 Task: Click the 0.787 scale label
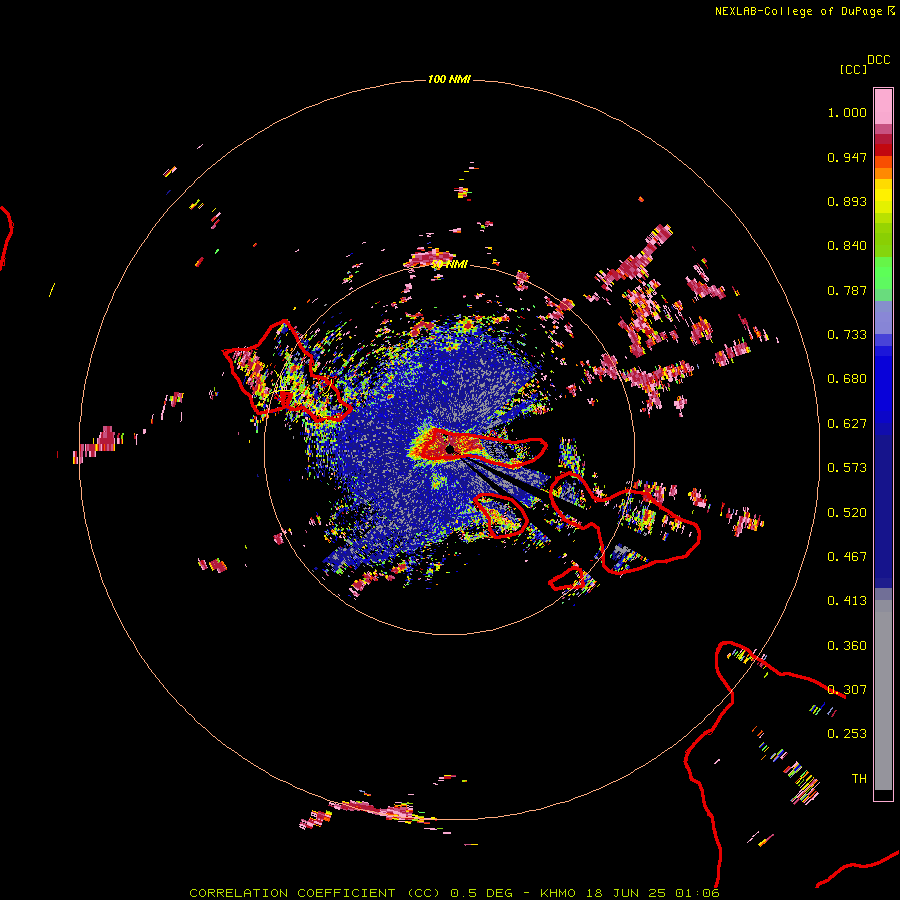click(x=847, y=290)
